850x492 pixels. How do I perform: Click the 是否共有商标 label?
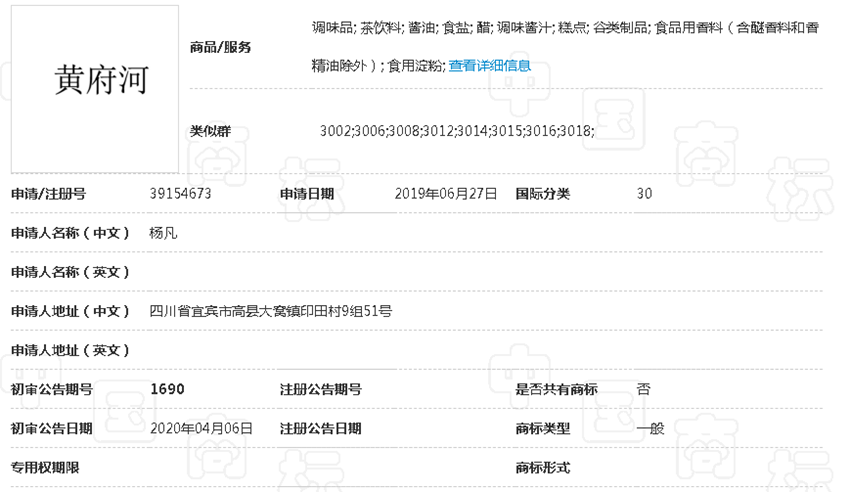[556, 389]
